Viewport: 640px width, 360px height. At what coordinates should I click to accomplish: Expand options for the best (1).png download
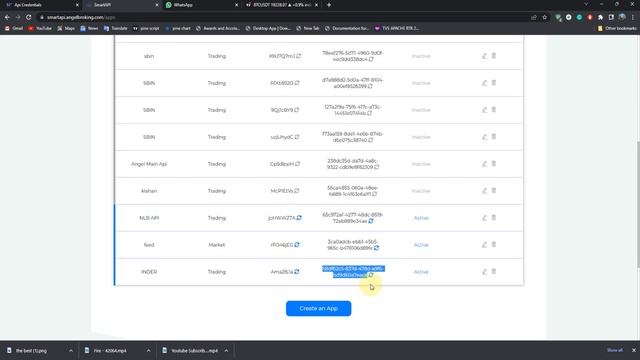(71, 351)
